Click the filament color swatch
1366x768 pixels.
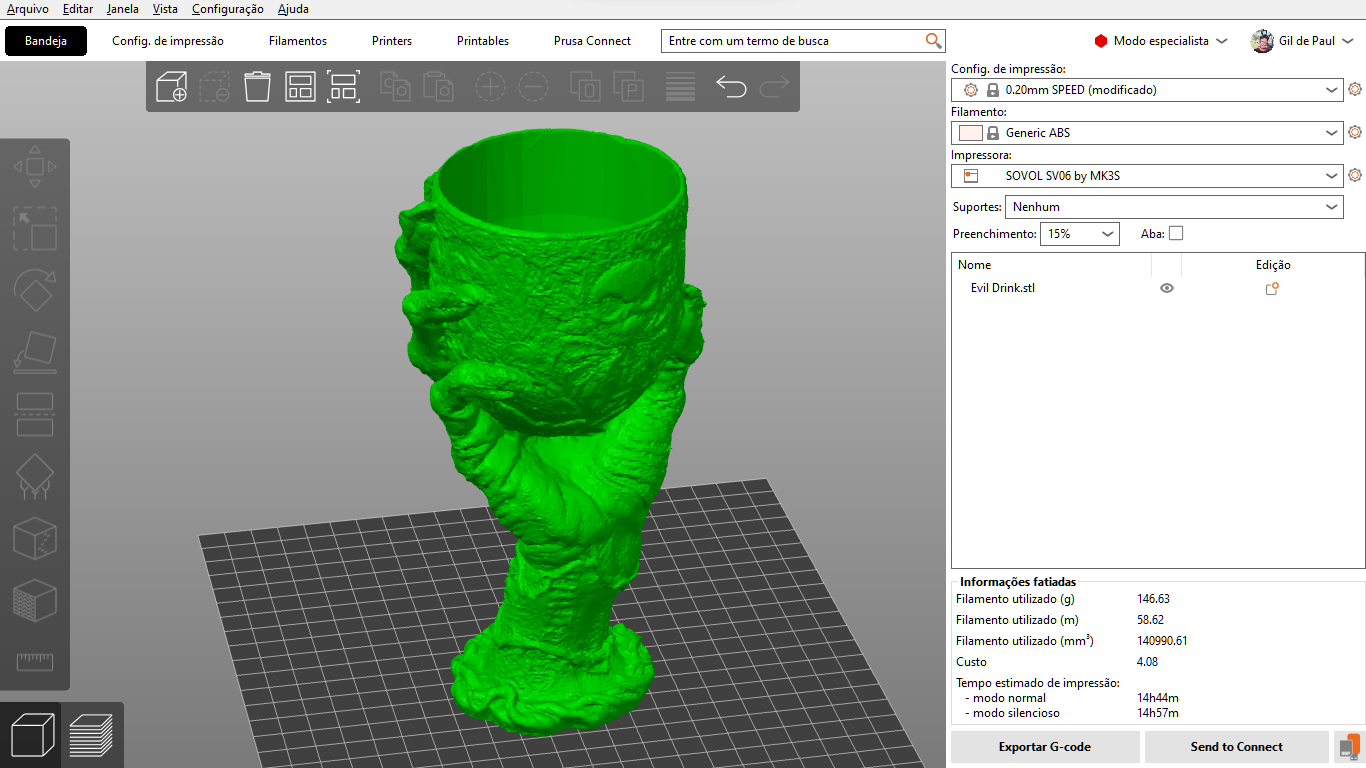[970, 133]
